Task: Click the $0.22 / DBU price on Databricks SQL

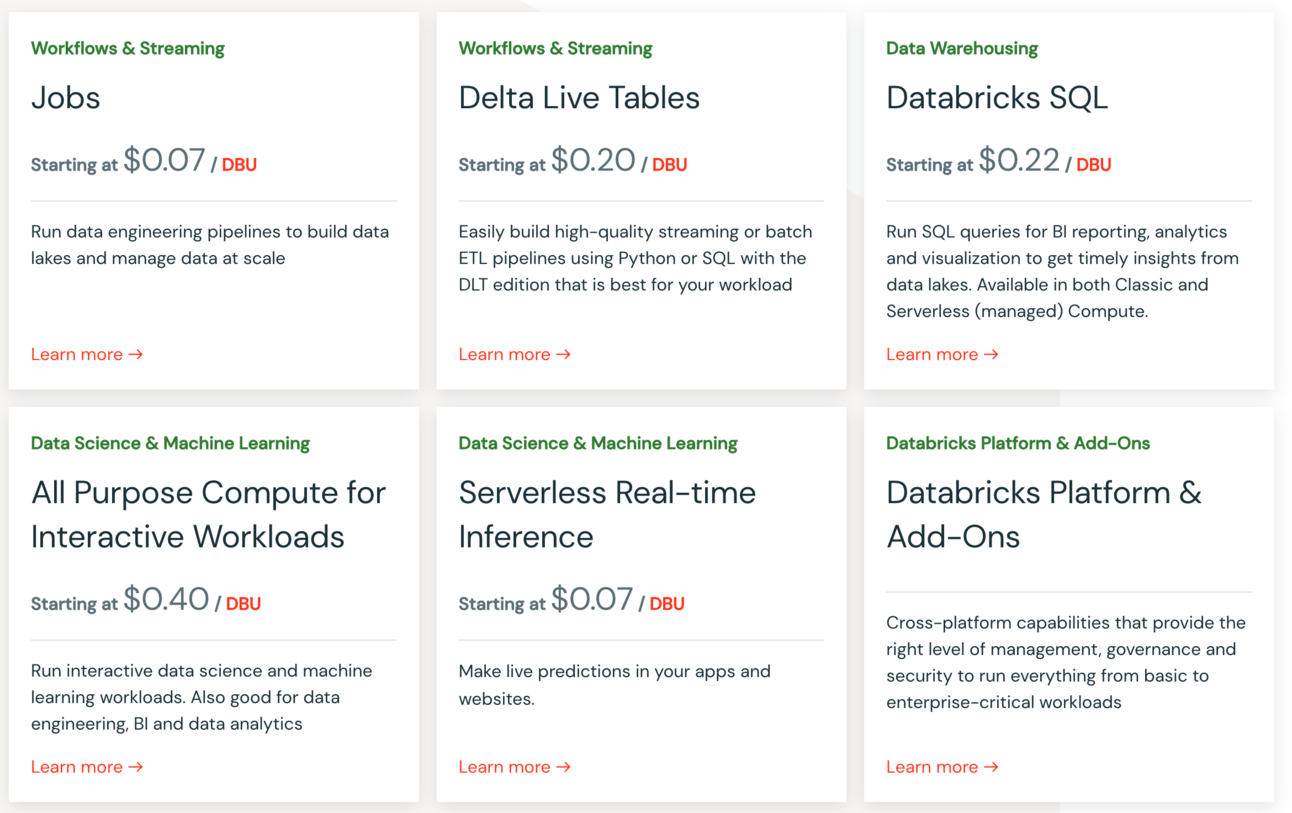Action: coord(1044,161)
